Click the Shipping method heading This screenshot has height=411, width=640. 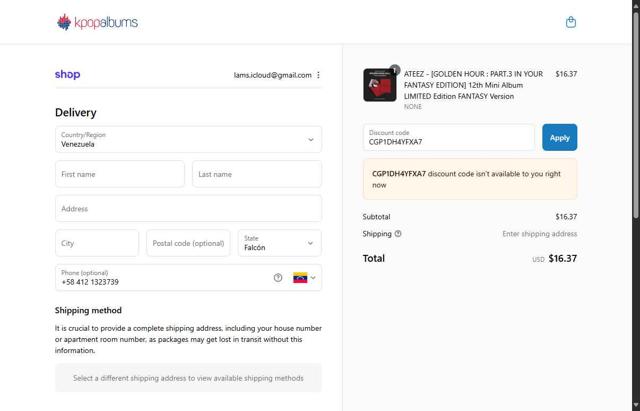click(88, 310)
